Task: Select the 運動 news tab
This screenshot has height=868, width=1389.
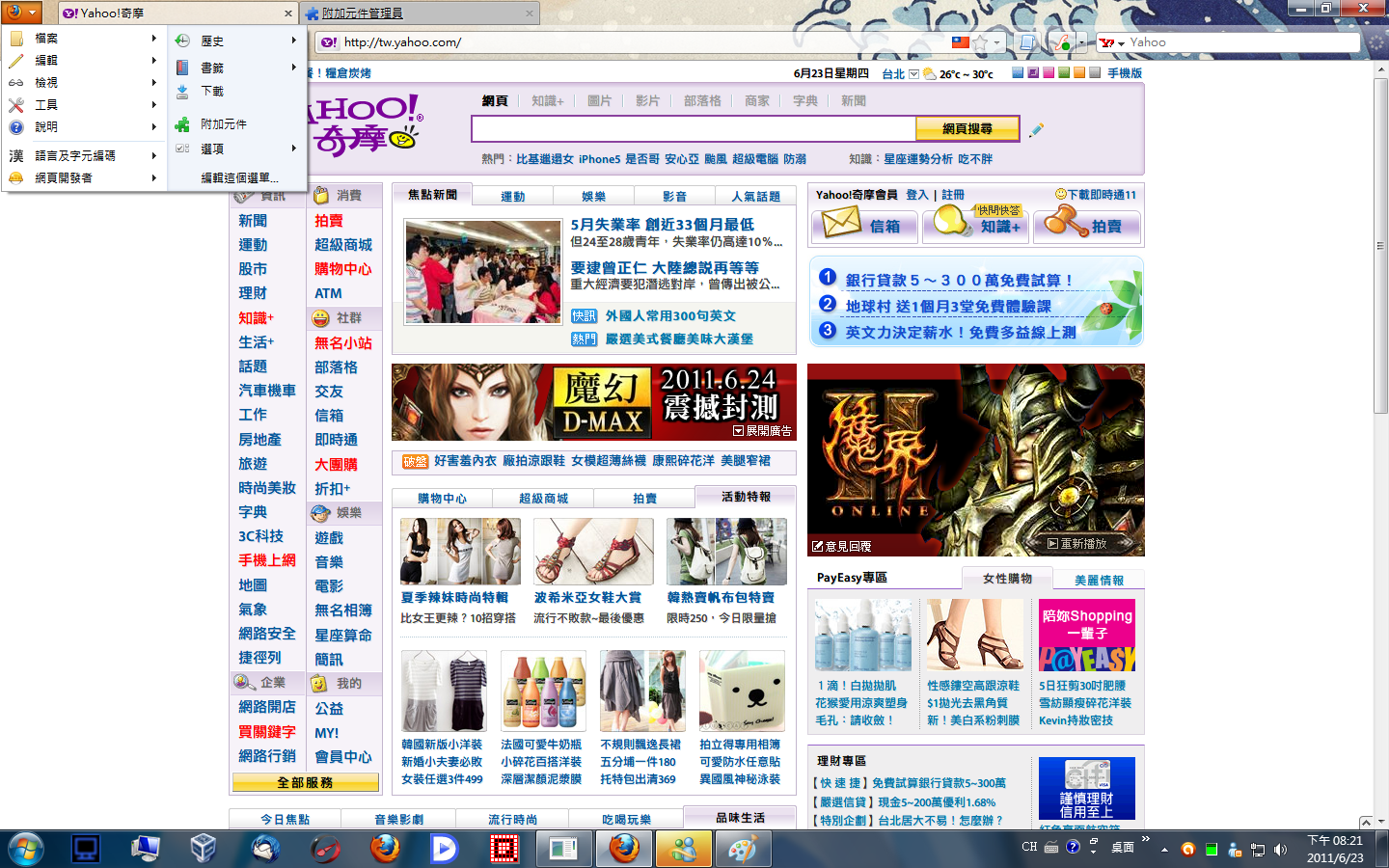Action: 513,196
